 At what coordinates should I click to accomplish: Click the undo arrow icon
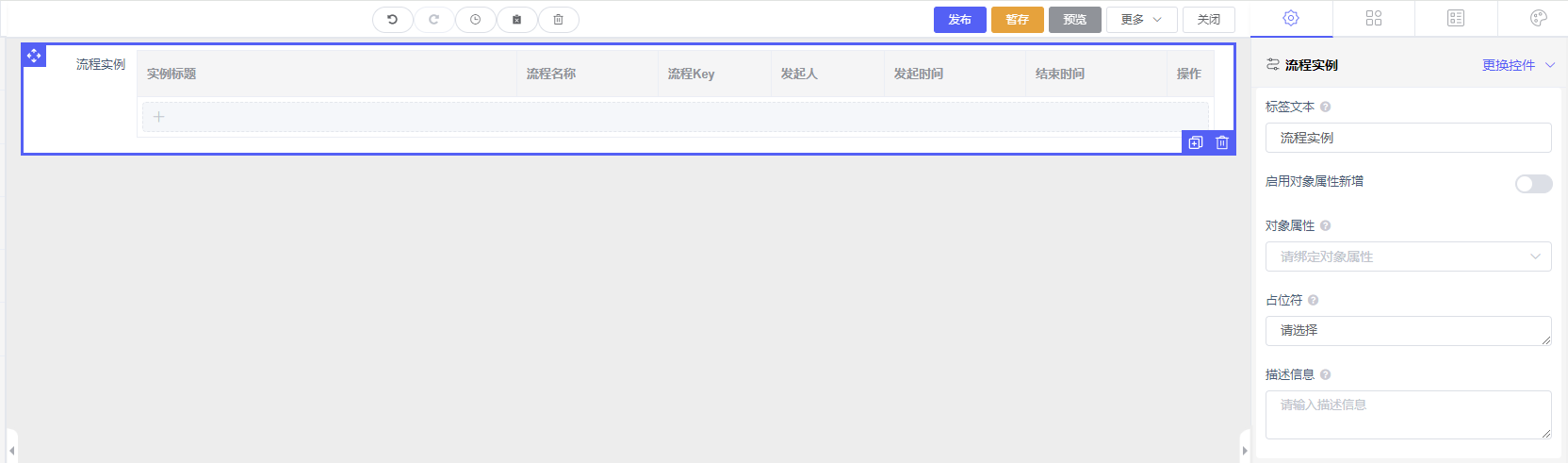pyautogui.click(x=392, y=20)
